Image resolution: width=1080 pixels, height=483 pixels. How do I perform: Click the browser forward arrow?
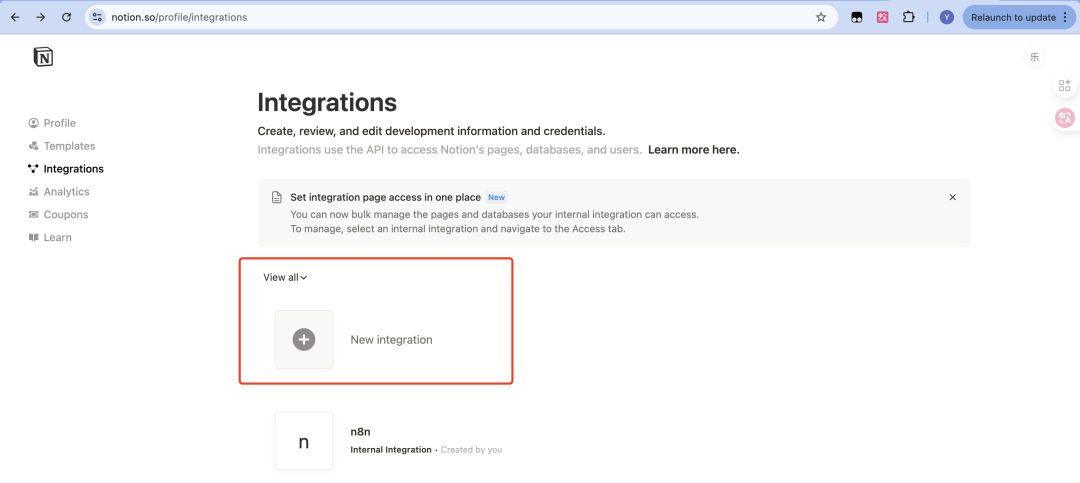pos(41,17)
